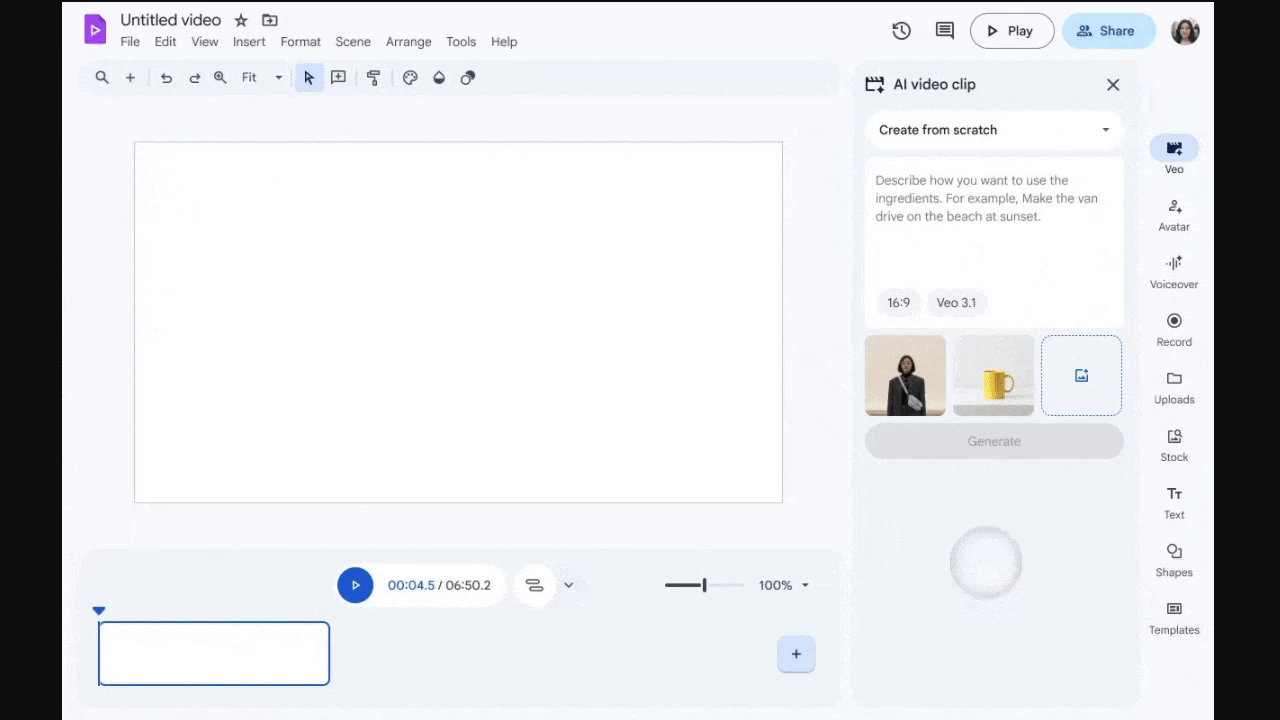Open the File menu
Viewport: 1280px width, 720px height.
[x=130, y=42]
